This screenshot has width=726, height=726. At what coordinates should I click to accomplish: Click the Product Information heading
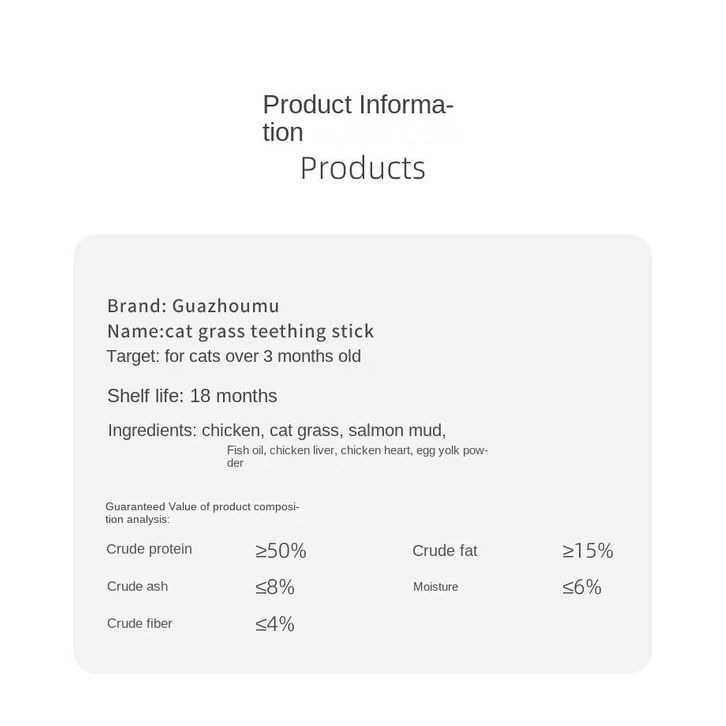[x=357, y=118]
